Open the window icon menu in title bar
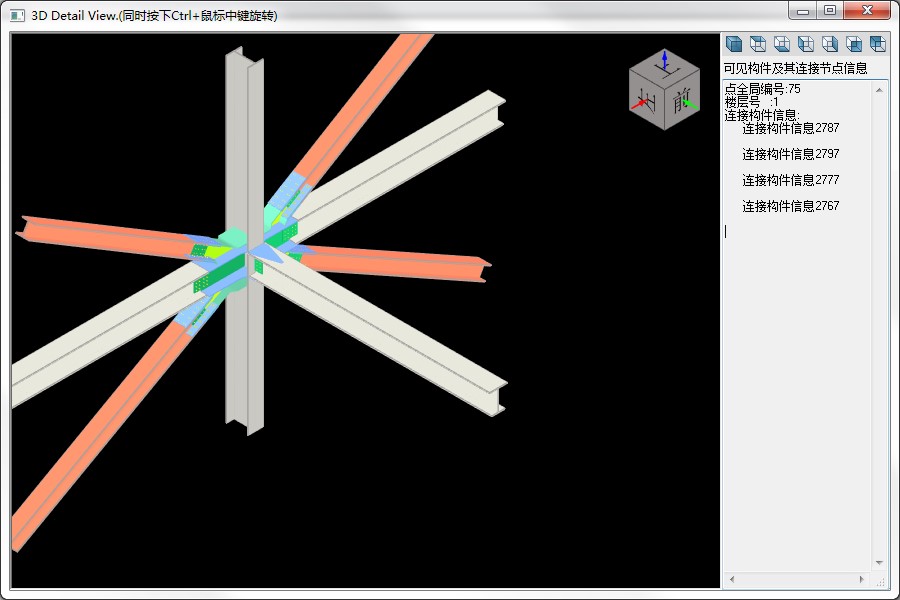The width and height of the screenshot is (900, 600). [17, 16]
